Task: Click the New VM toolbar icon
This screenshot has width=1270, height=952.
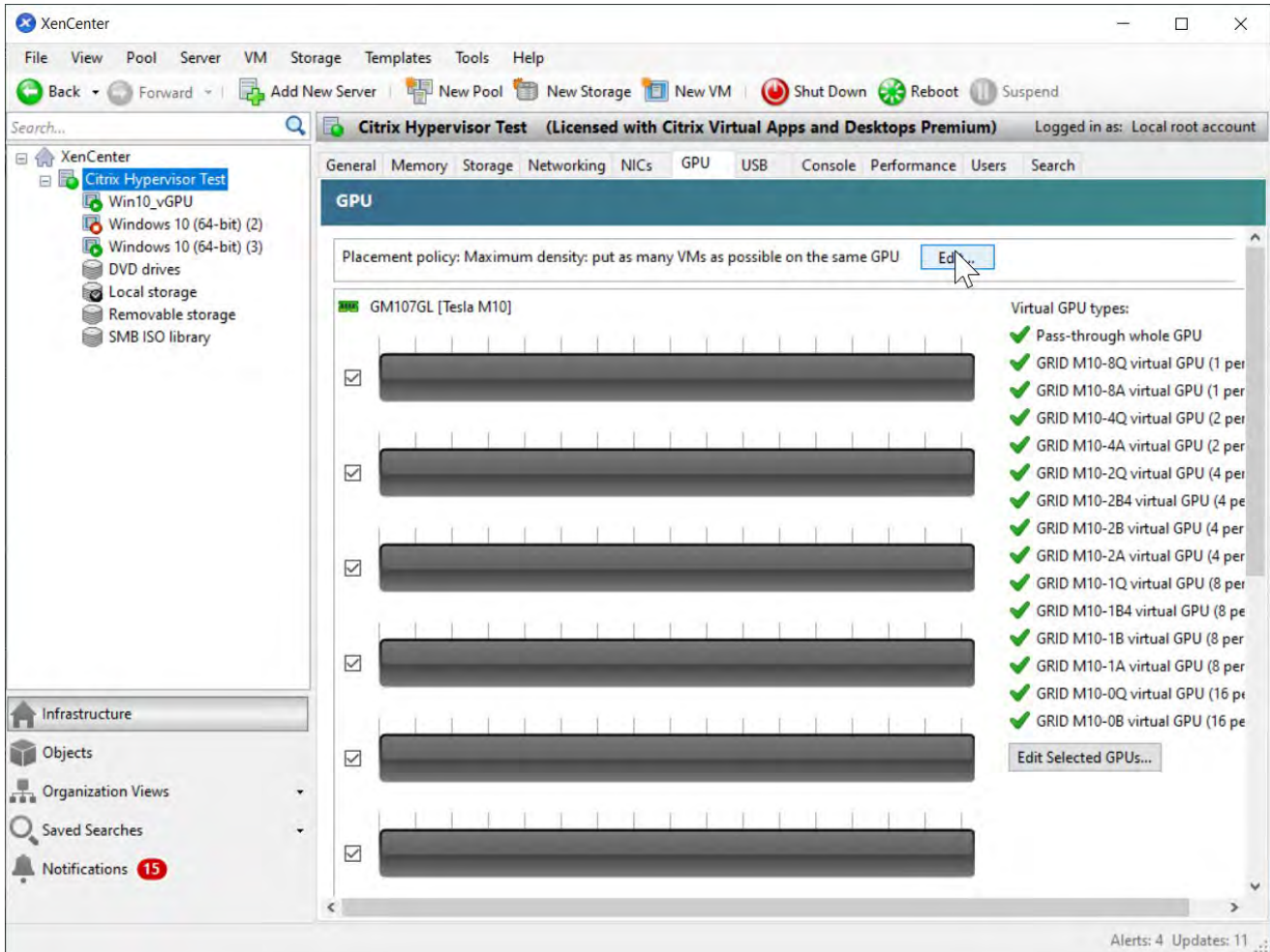Action: tap(655, 91)
